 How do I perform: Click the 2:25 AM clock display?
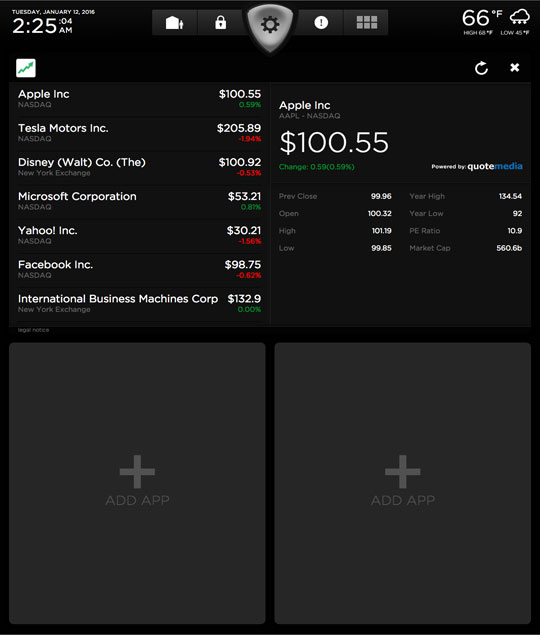42,26
